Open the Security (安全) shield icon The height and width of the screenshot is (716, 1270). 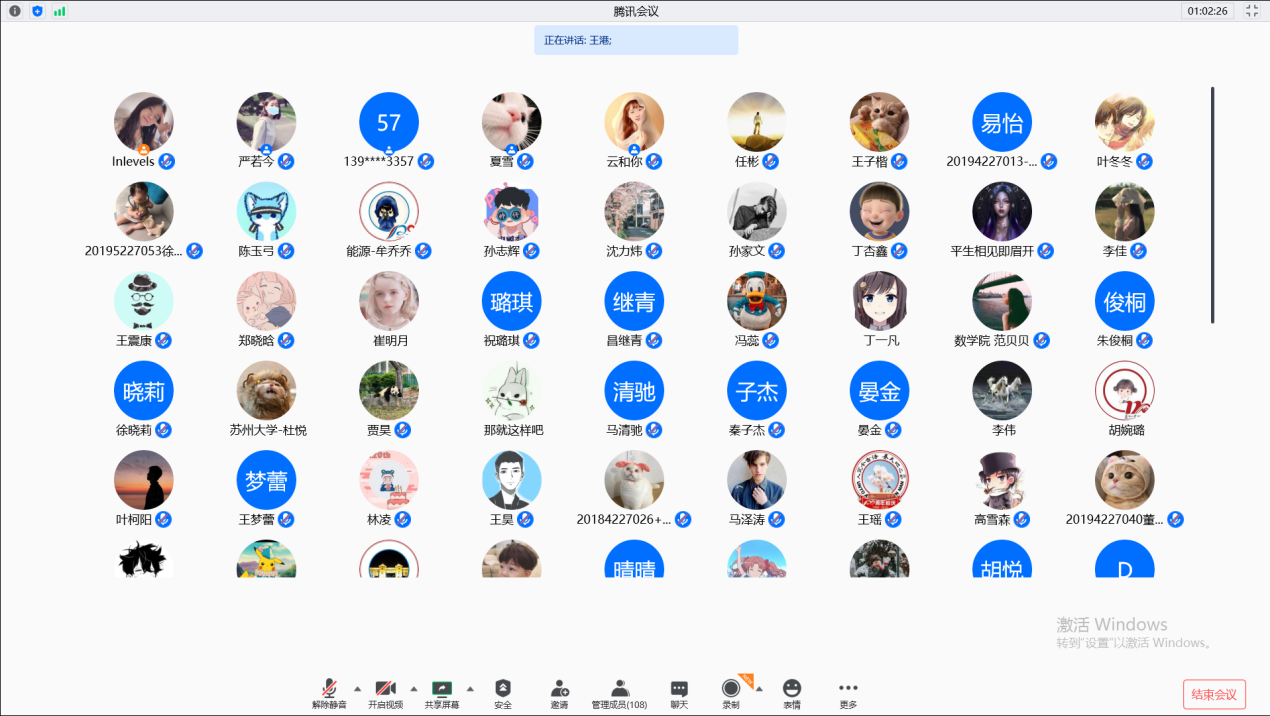[503, 689]
